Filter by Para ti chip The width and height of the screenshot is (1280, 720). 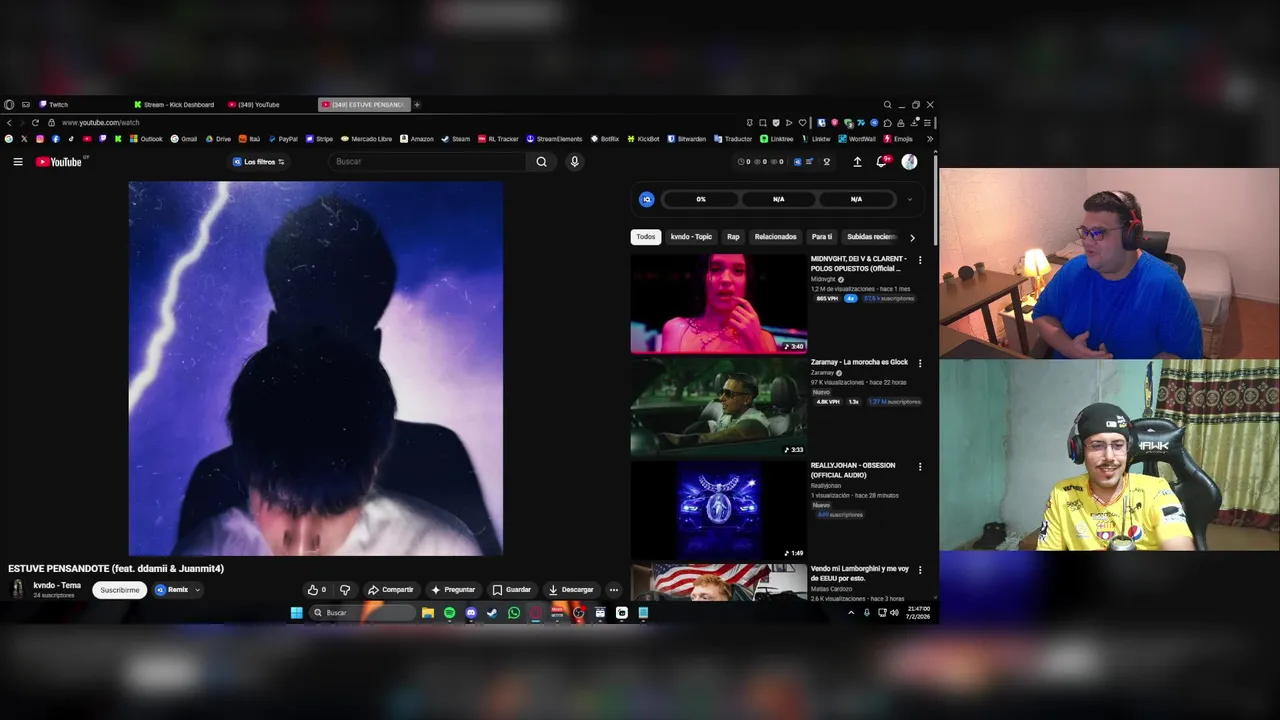[822, 237]
